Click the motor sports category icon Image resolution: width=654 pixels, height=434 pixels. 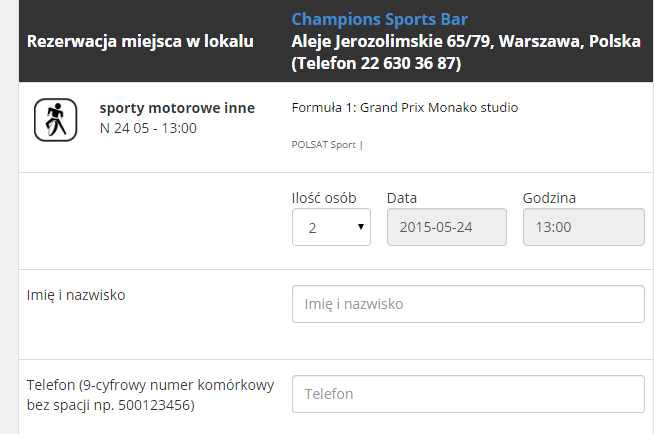[55, 120]
